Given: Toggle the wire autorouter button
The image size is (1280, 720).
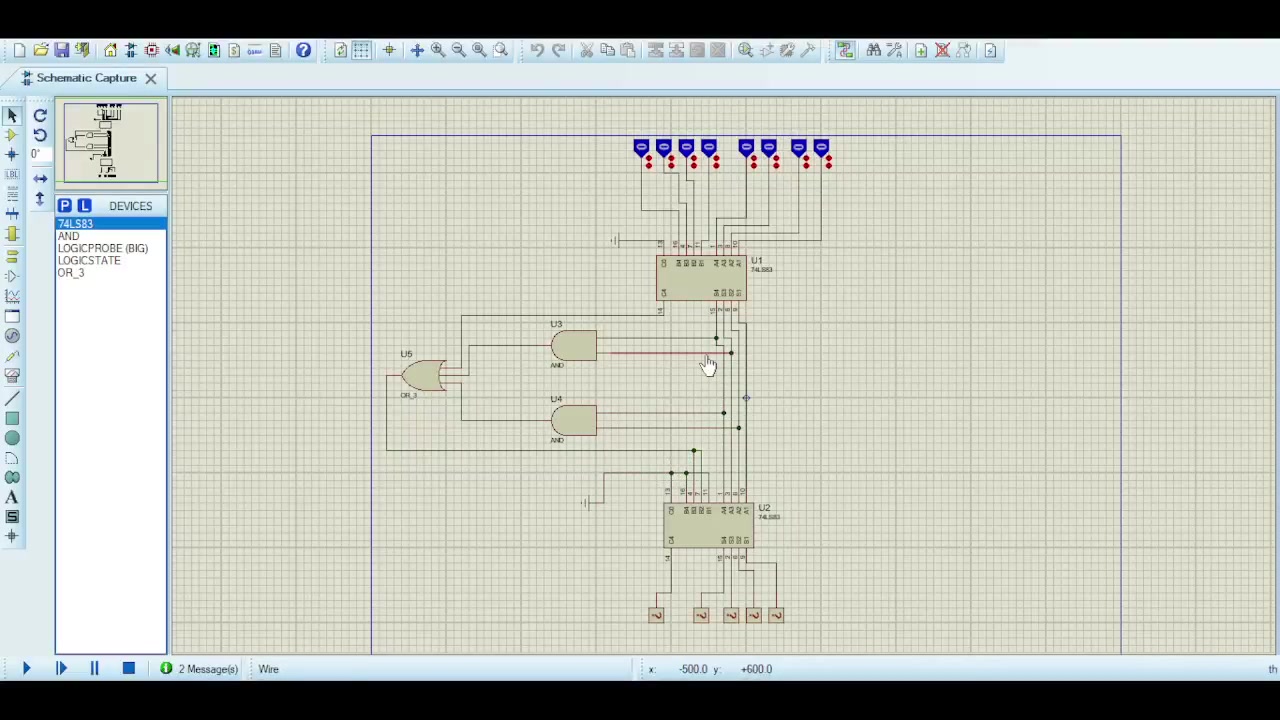Looking at the screenshot, I should (845, 50).
